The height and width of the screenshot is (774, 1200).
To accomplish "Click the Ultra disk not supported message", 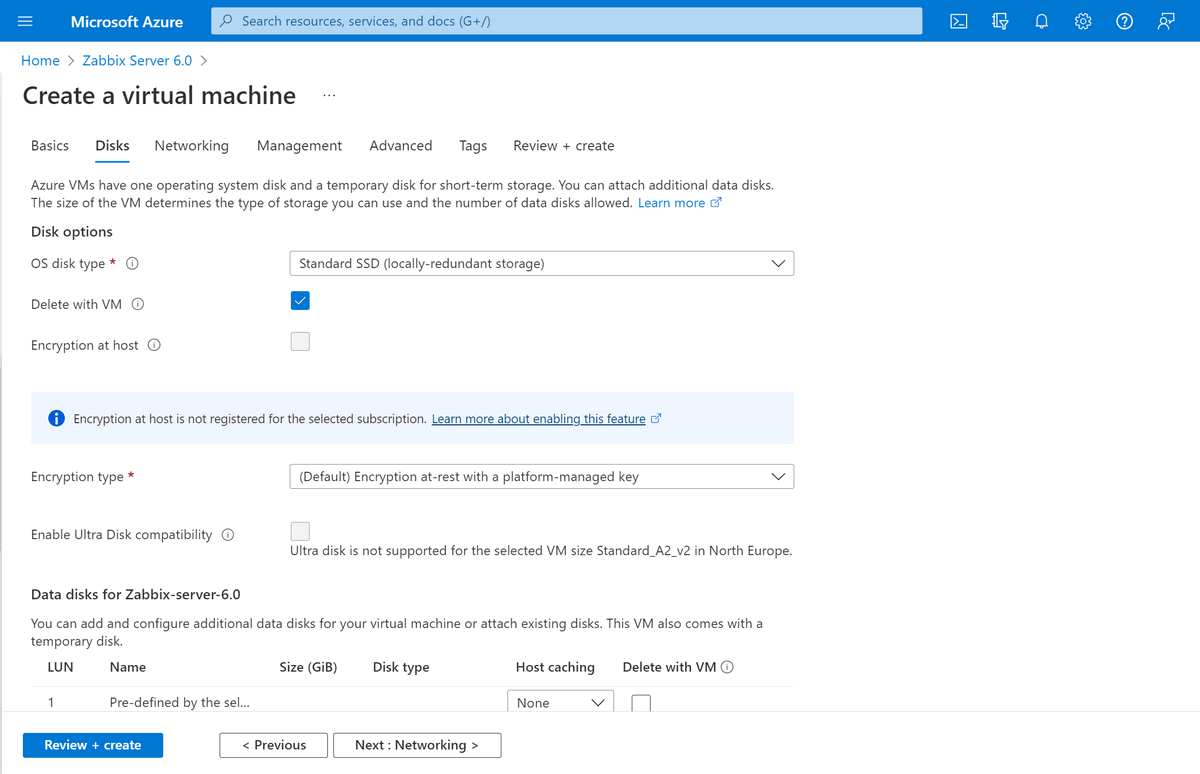I will coord(541,551).
